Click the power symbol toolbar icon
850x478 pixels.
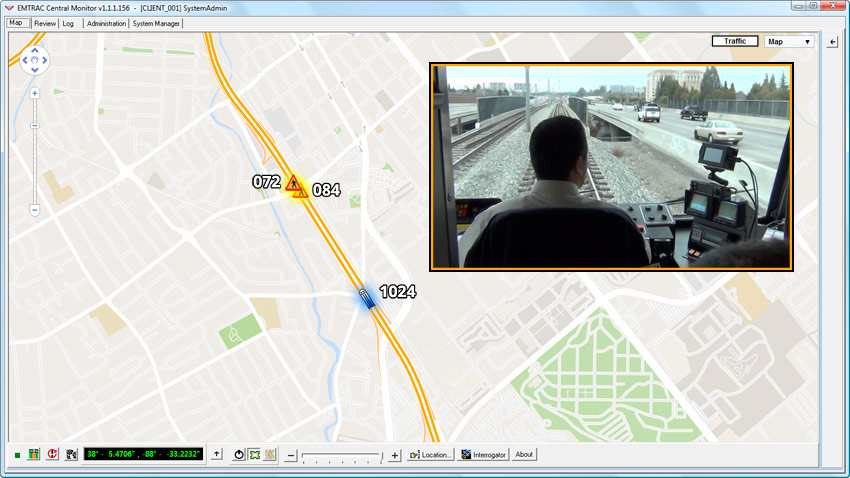point(239,455)
